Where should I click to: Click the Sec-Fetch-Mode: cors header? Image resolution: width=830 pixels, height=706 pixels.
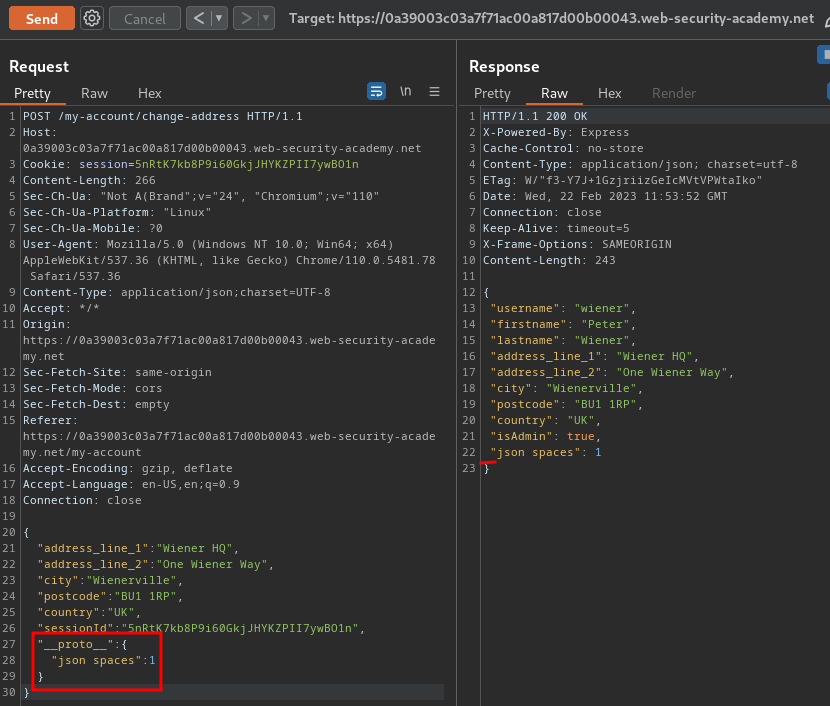[x=92, y=388]
